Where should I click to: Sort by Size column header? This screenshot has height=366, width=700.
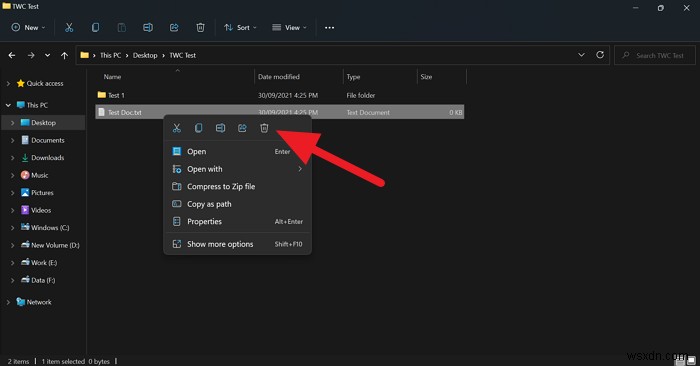coord(426,77)
